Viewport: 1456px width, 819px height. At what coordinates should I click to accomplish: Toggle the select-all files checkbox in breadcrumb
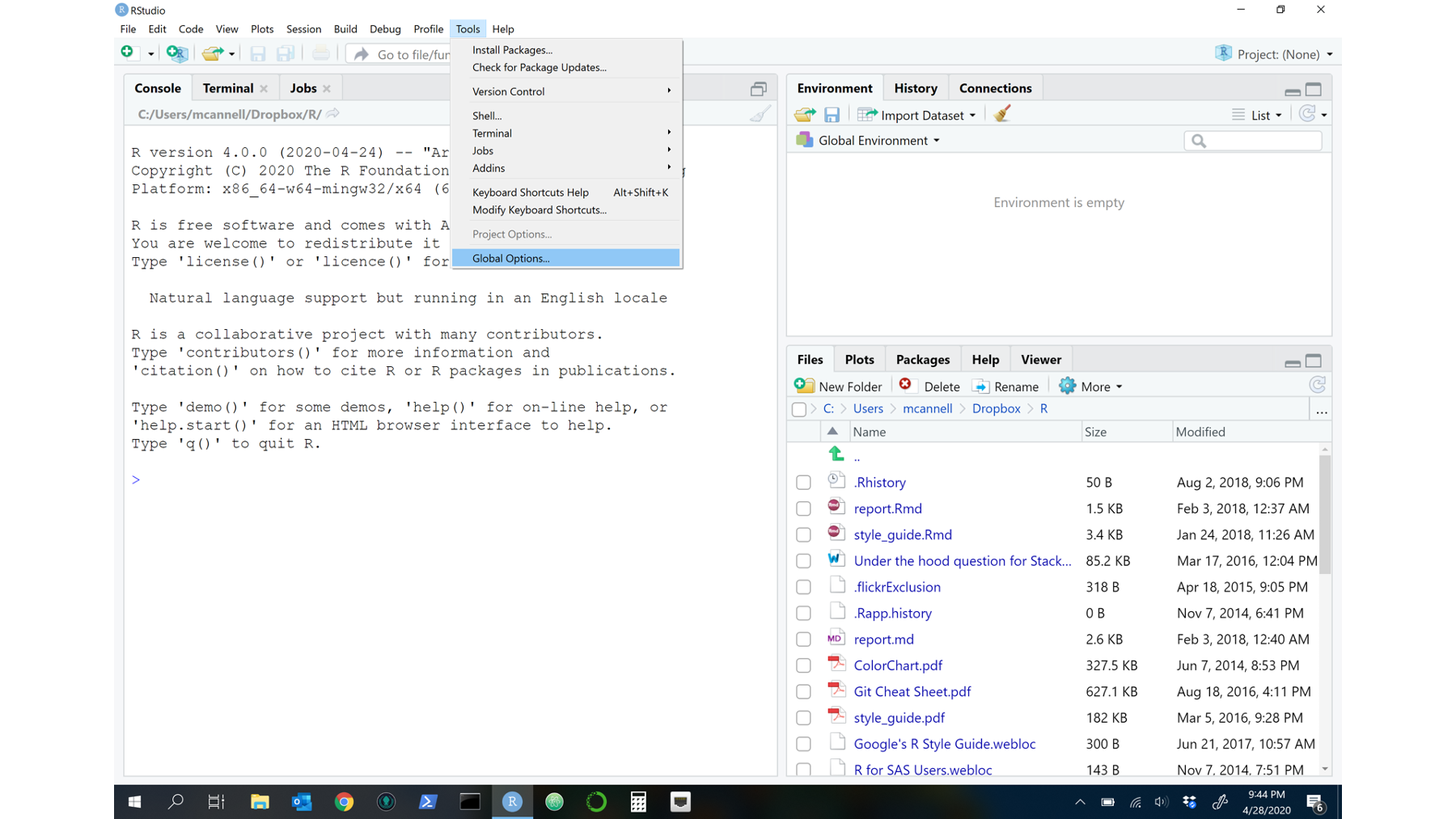coord(799,409)
